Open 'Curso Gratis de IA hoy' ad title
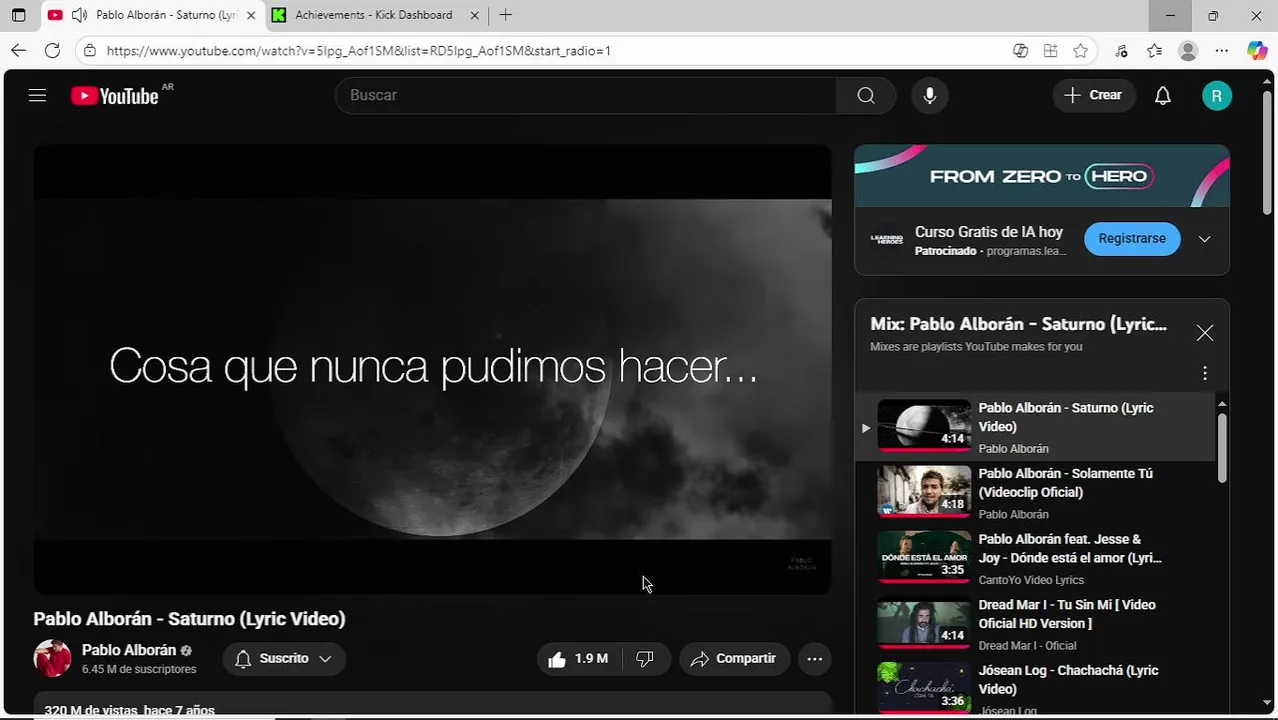 (x=989, y=232)
